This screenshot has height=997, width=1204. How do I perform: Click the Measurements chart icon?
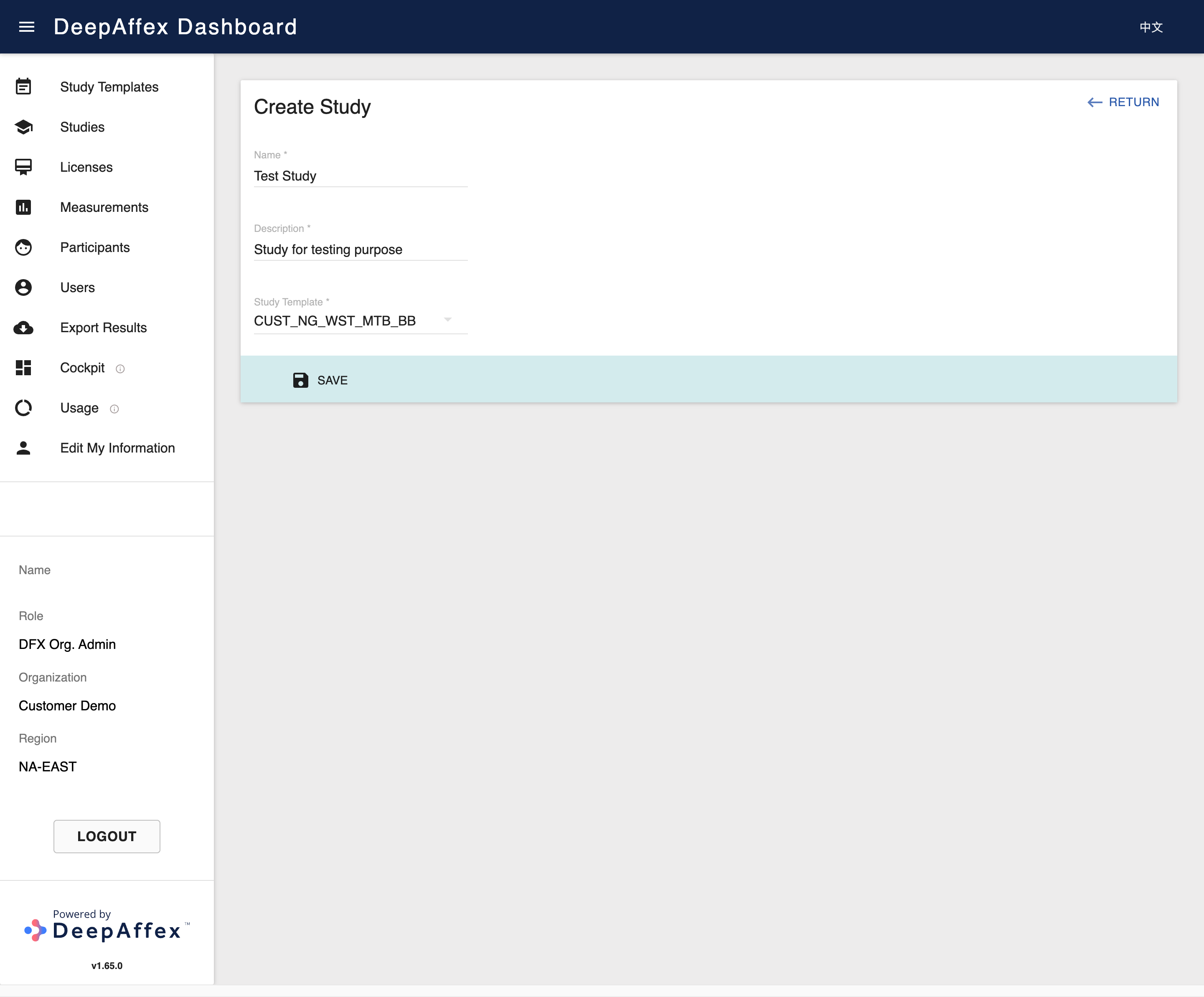pyautogui.click(x=23, y=207)
